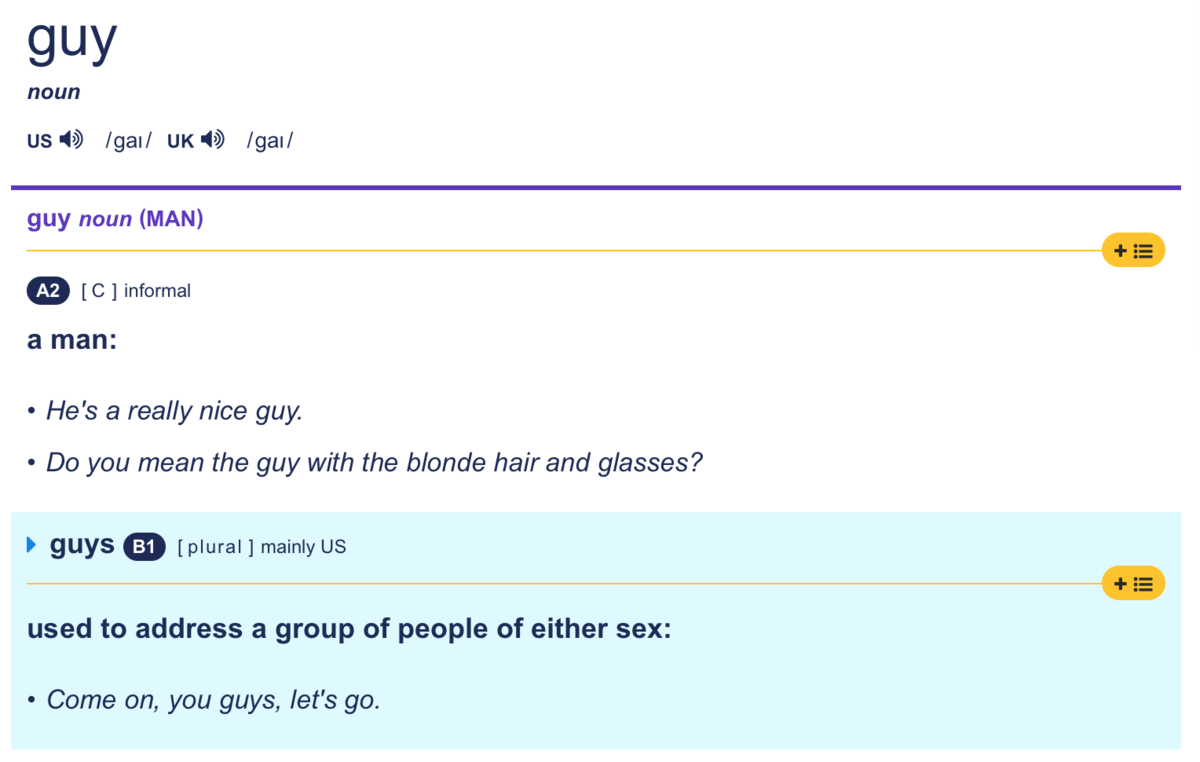Click the main headword guy
1200x762 pixels.
click(x=72, y=39)
